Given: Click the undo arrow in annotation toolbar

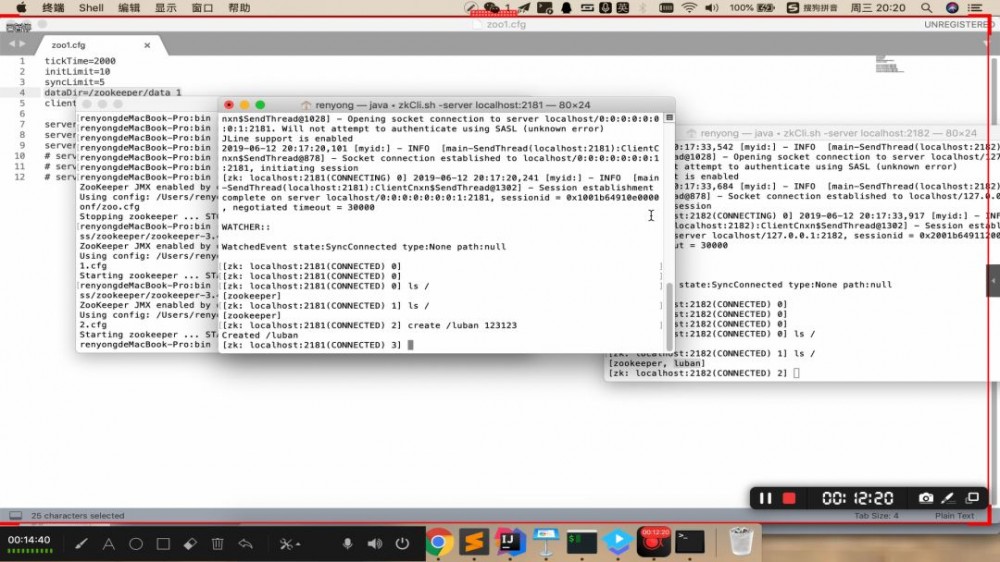Looking at the screenshot, I should pos(246,544).
